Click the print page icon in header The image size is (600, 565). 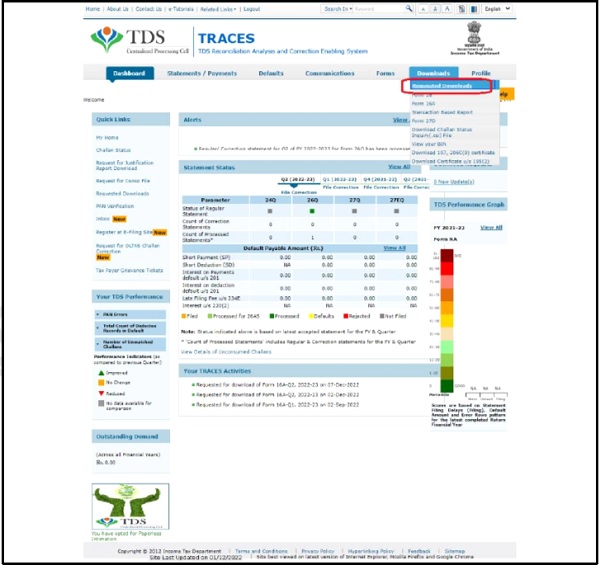point(462,9)
